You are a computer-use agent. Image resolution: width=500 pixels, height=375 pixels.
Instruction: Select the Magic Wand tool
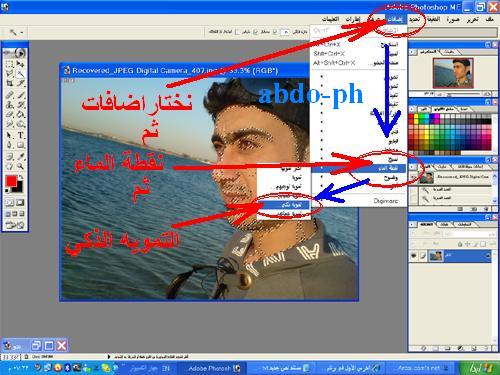(21, 74)
